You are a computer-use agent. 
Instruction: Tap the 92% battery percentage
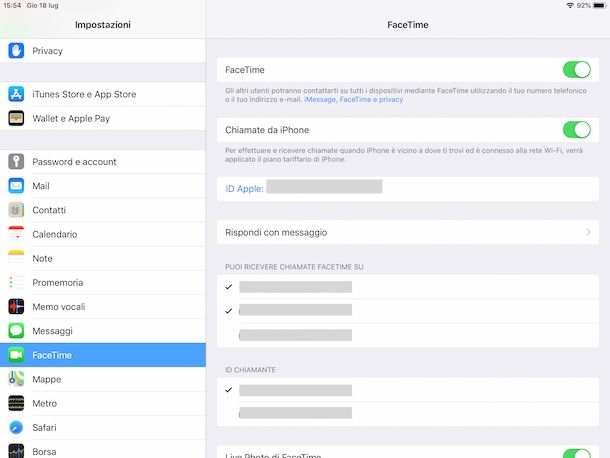[x=584, y=5]
